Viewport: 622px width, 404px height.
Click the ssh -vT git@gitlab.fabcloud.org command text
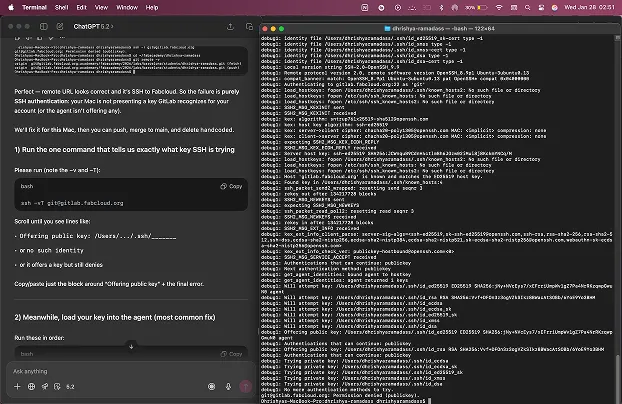click(72, 203)
